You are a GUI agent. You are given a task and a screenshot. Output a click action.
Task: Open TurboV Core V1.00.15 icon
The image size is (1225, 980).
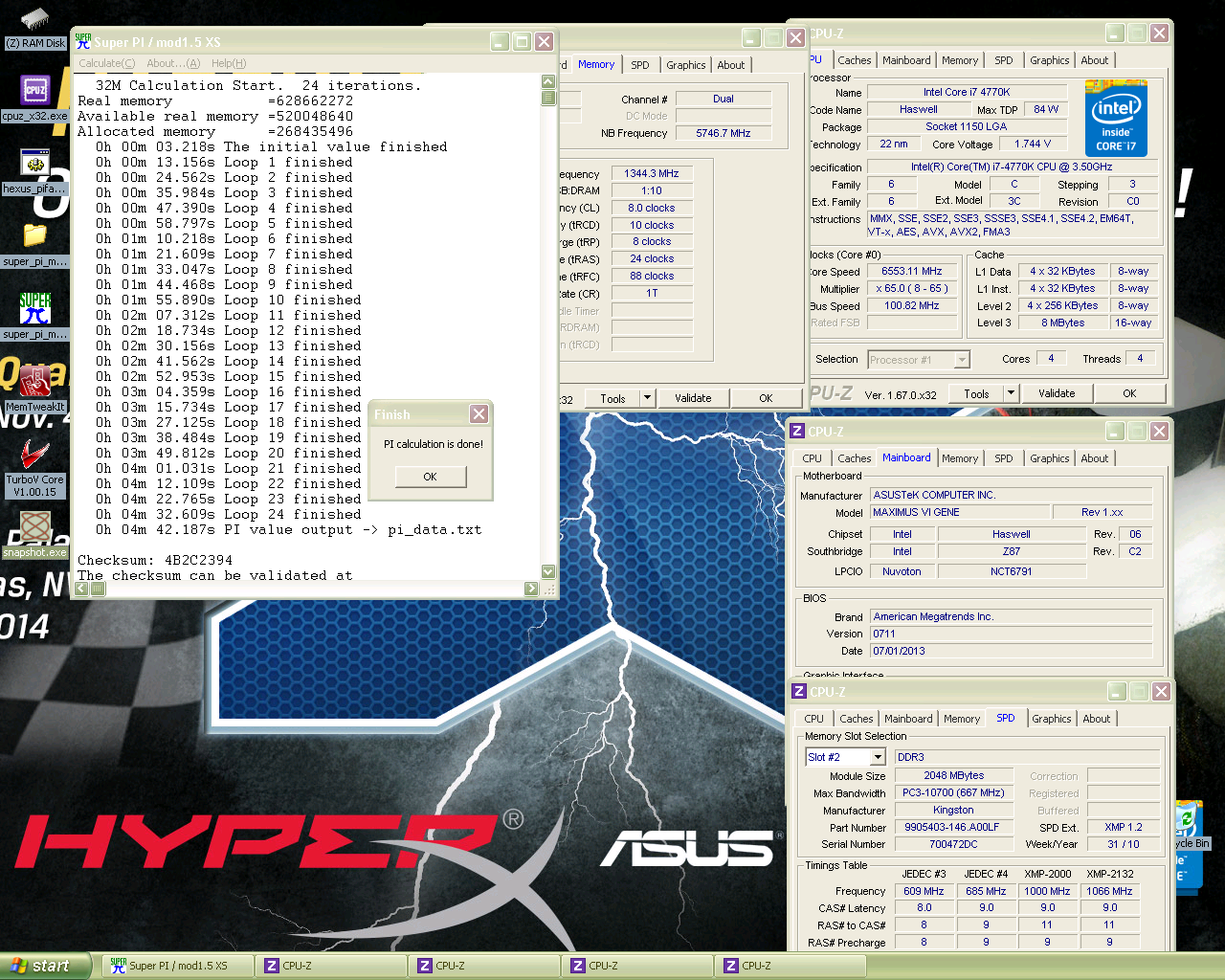(x=35, y=469)
